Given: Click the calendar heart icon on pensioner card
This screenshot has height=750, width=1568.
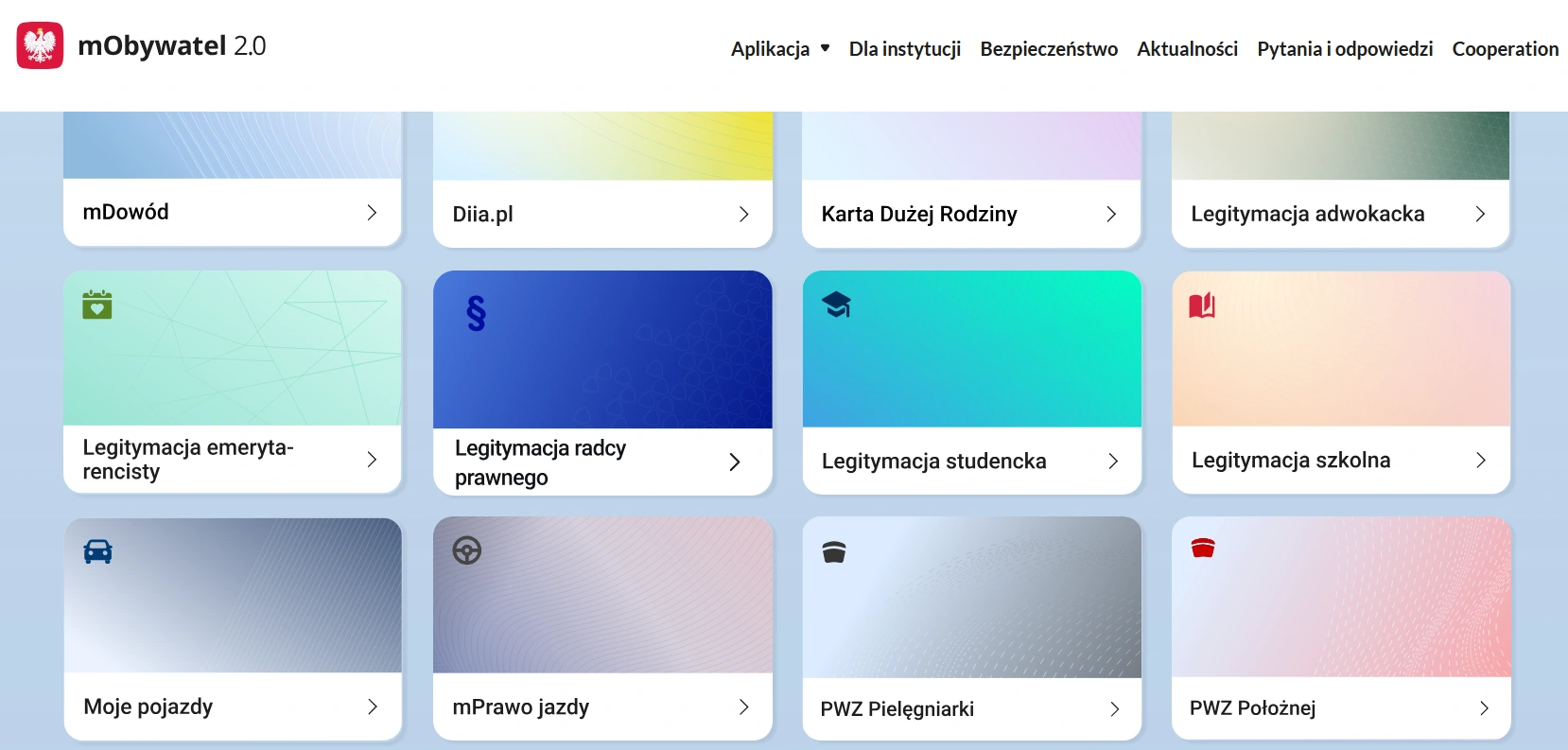Looking at the screenshot, I should click(x=97, y=305).
